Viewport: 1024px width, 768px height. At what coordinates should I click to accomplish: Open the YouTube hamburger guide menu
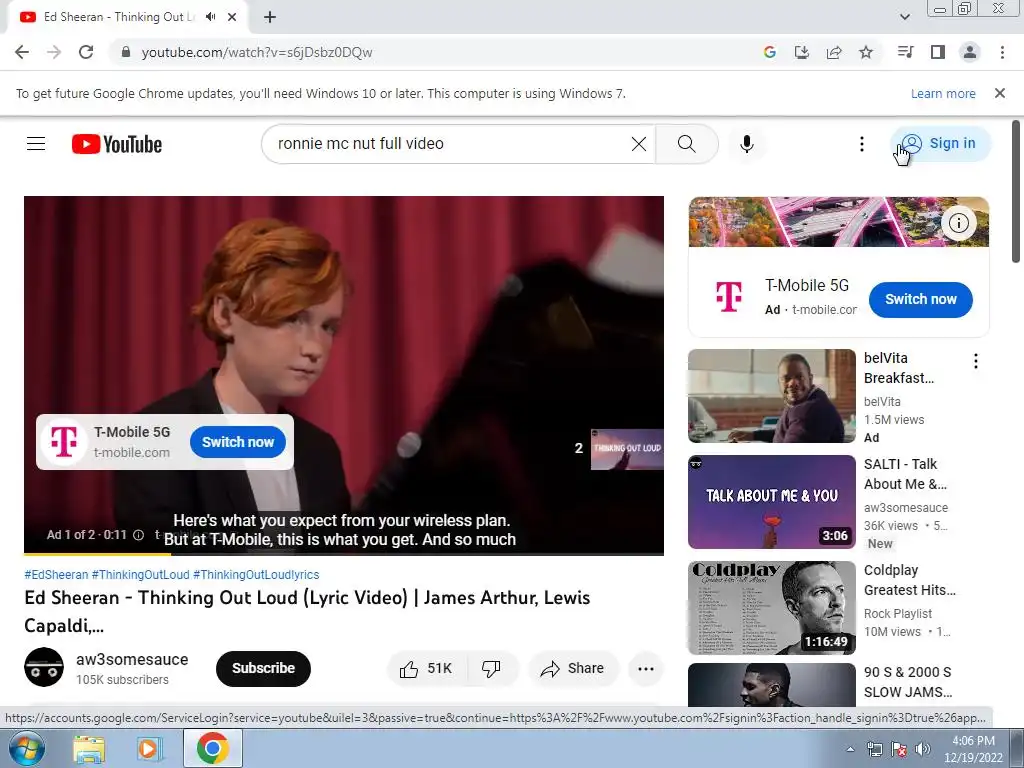click(36, 144)
